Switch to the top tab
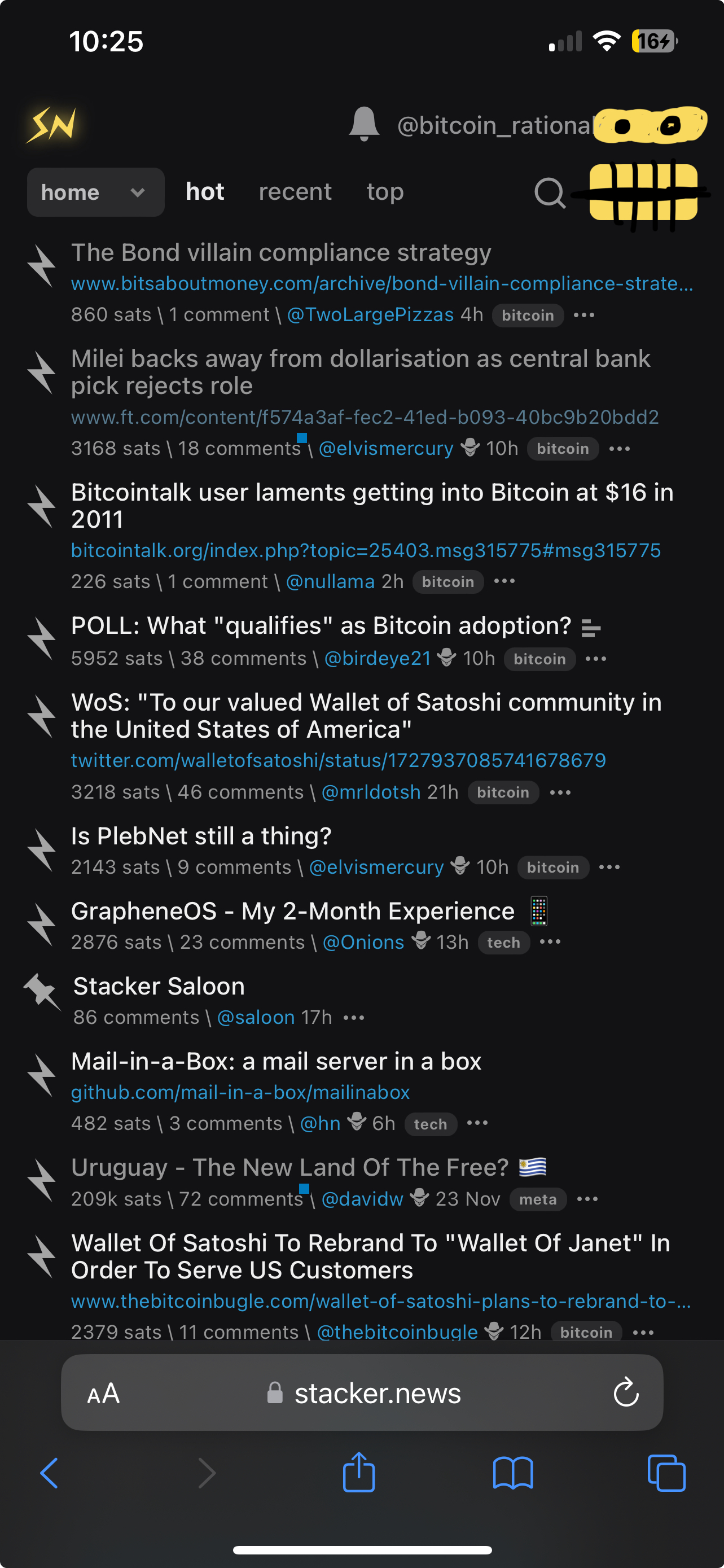This screenshot has height=1568, width=724. pyautogui.click(x=384, y=192)
